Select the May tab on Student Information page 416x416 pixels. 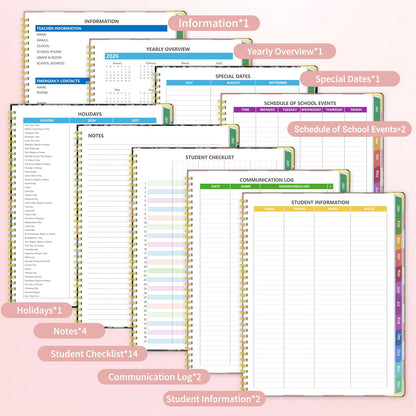click(x=399, y=273)
